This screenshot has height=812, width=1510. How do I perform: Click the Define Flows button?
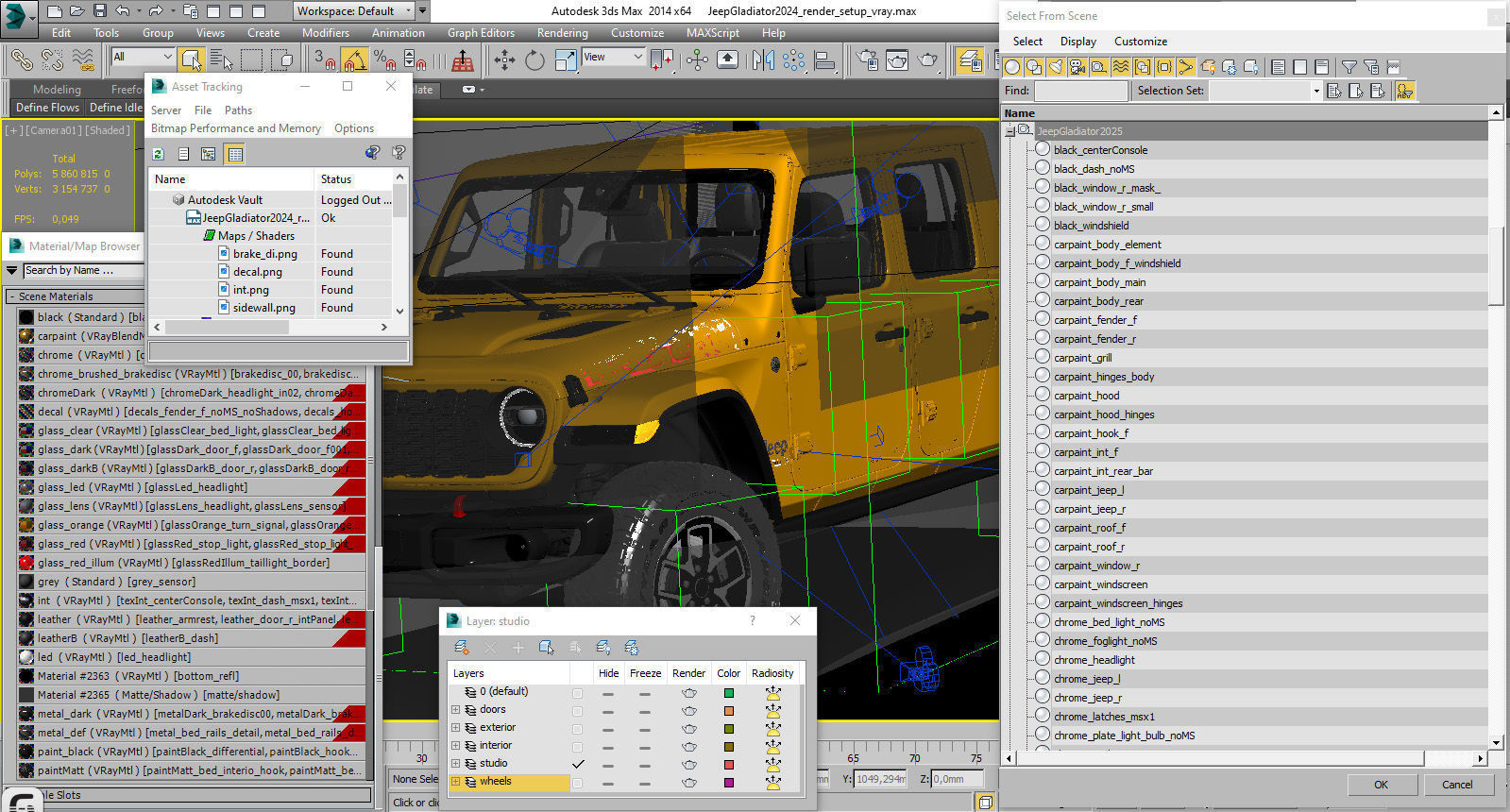pyautogui.click(x=47, y=108)
